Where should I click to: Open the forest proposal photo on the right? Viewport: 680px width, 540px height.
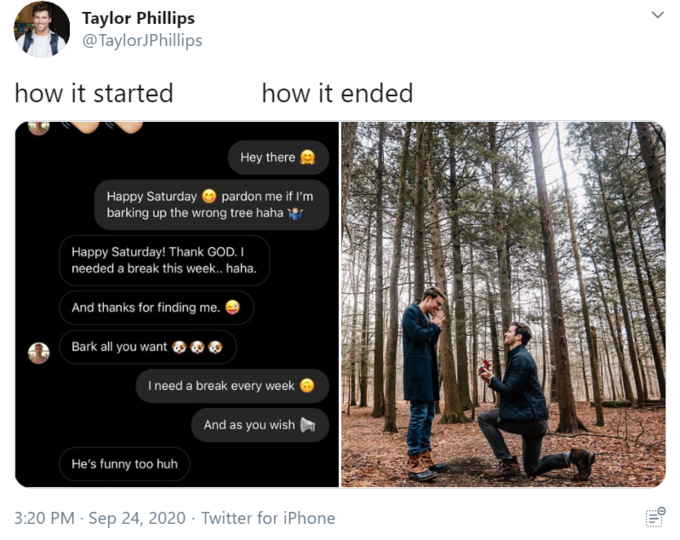click(503, 304)
